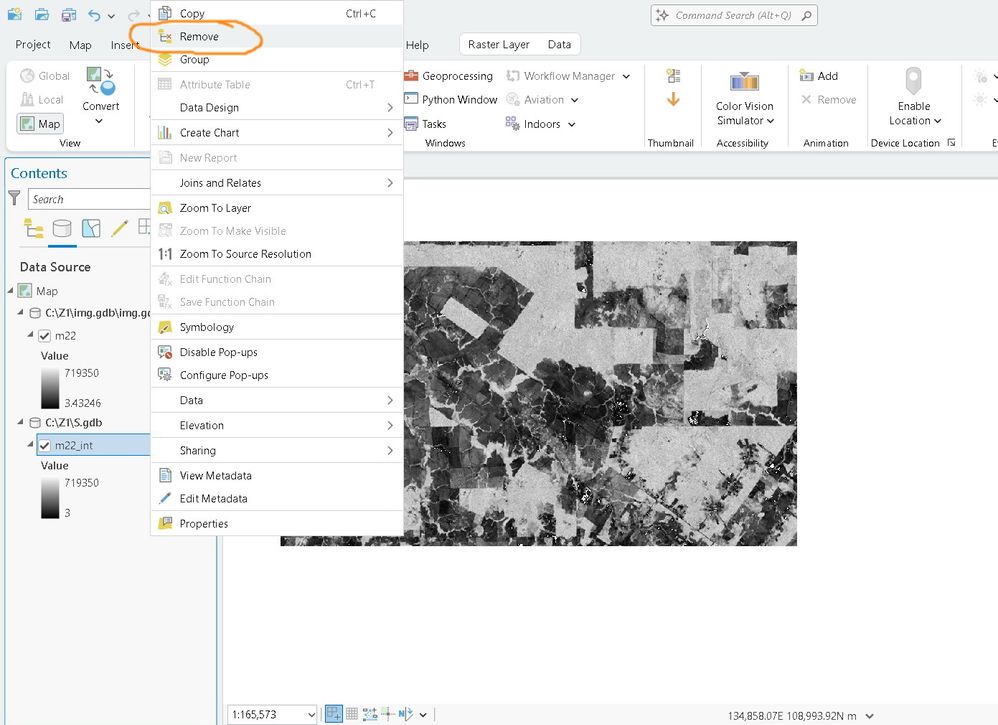Toggle snapping icon in the map status bar
This screenshot has height=725, width=998.
(334, 714)
